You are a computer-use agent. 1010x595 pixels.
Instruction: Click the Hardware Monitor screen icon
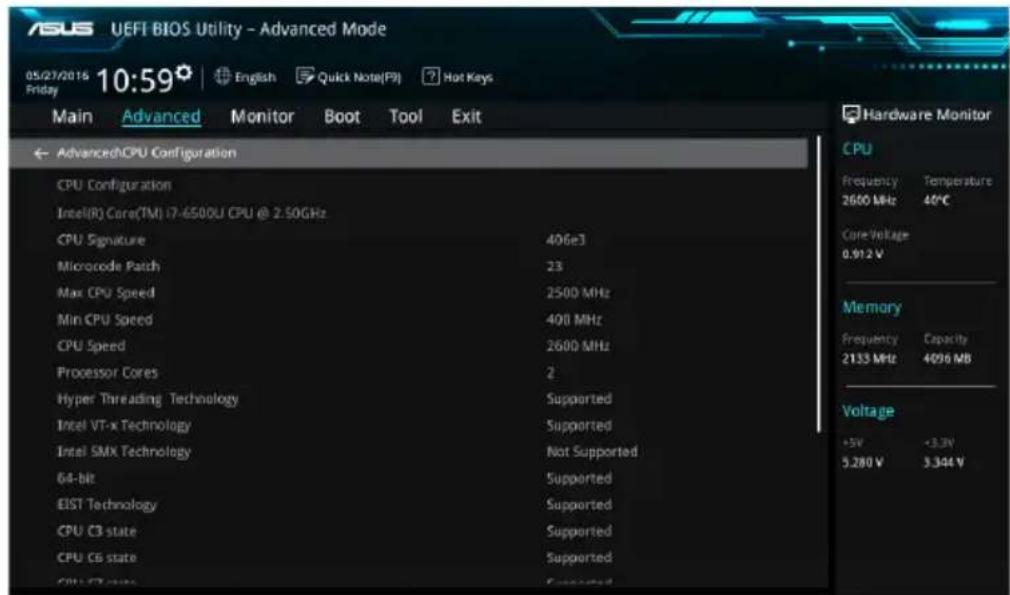851,115
